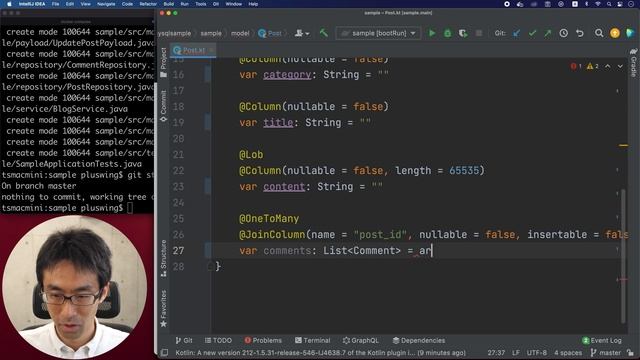Run with coverage icon
Screen dimensions: 640x360
463,33
